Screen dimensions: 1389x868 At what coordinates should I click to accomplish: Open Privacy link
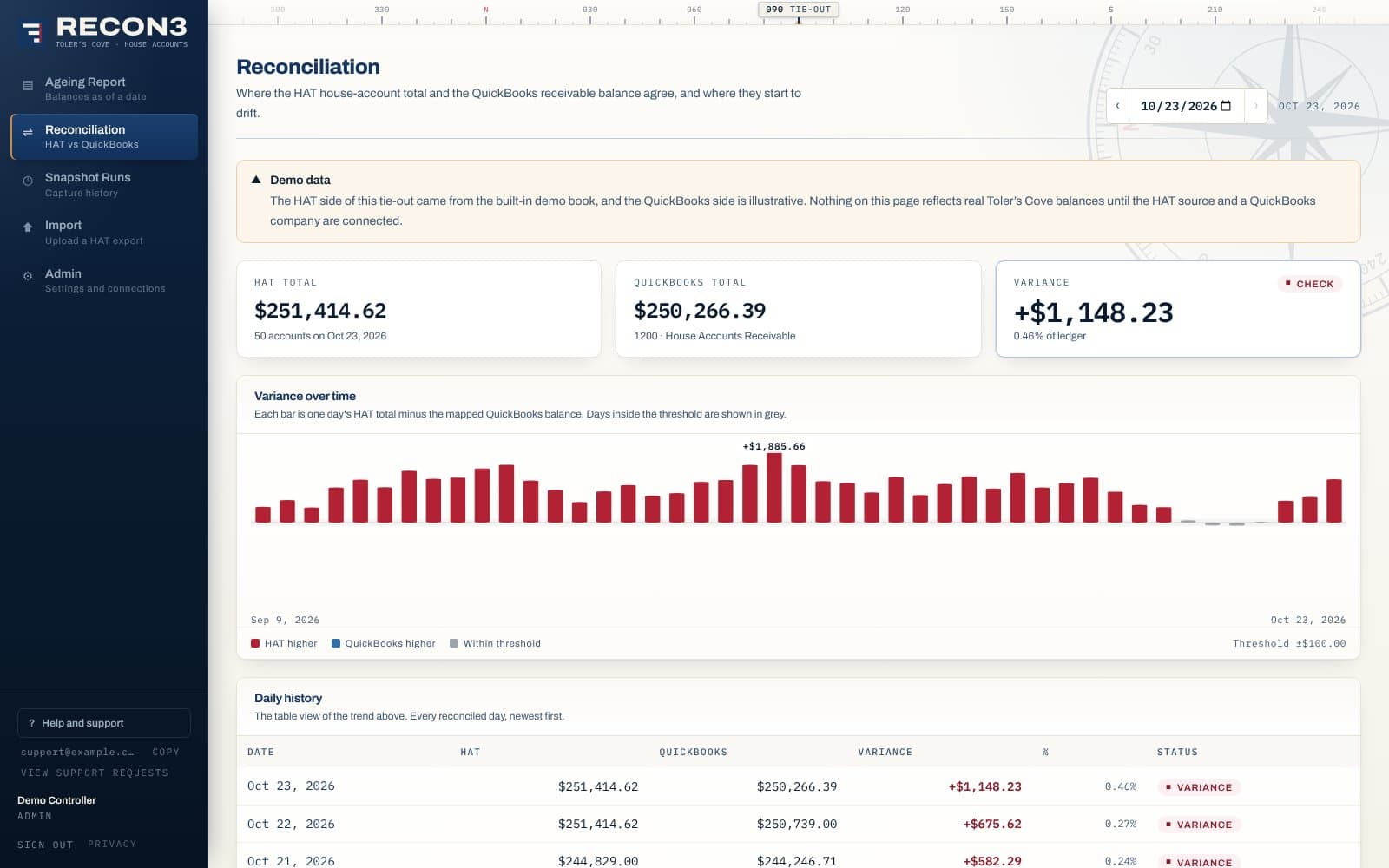[112, 844]
